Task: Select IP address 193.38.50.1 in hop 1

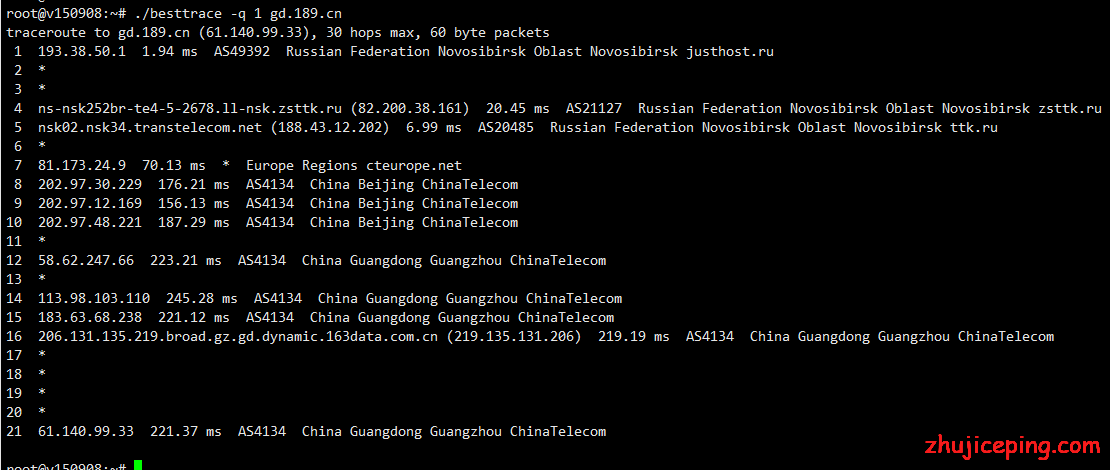Action: pos(81,52)
